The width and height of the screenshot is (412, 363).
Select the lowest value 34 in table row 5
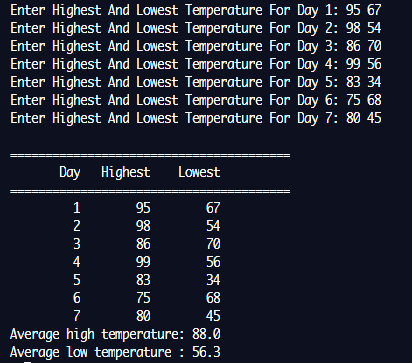[x=213, y=280]
